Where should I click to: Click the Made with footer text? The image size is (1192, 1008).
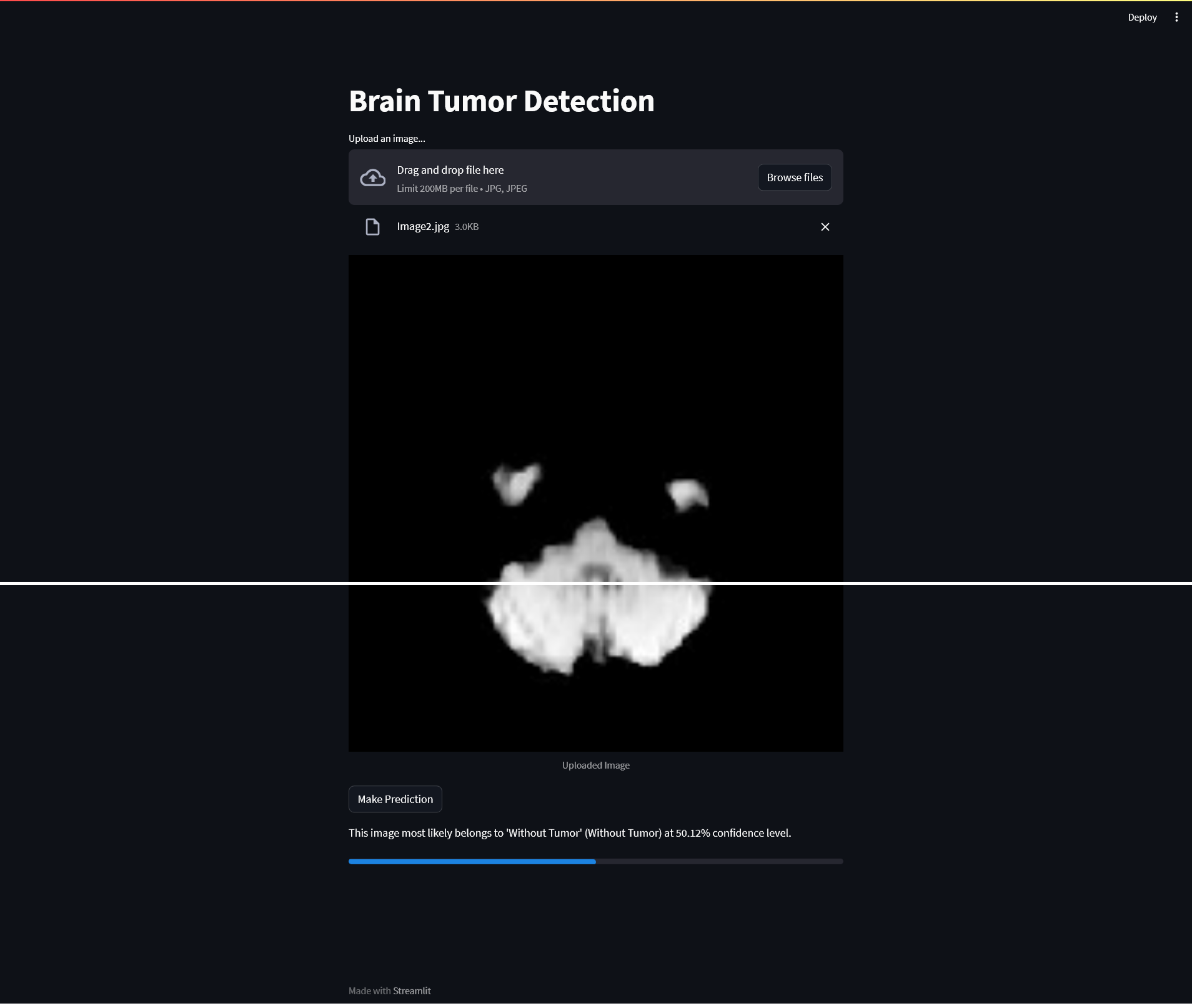pos(369,991)
